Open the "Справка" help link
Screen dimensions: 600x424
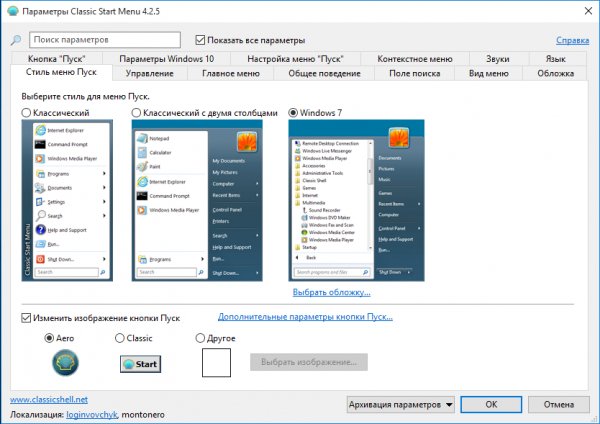point(572,40)
